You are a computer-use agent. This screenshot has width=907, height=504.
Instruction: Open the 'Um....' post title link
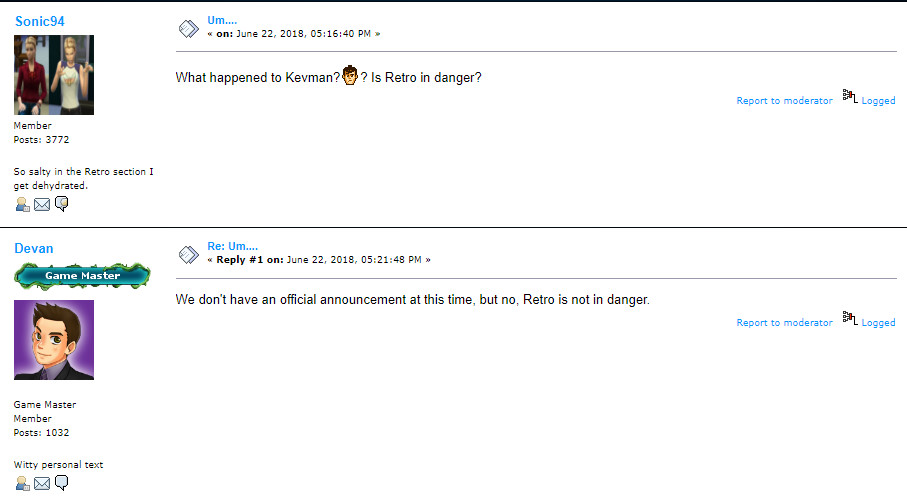click(222, 20)
